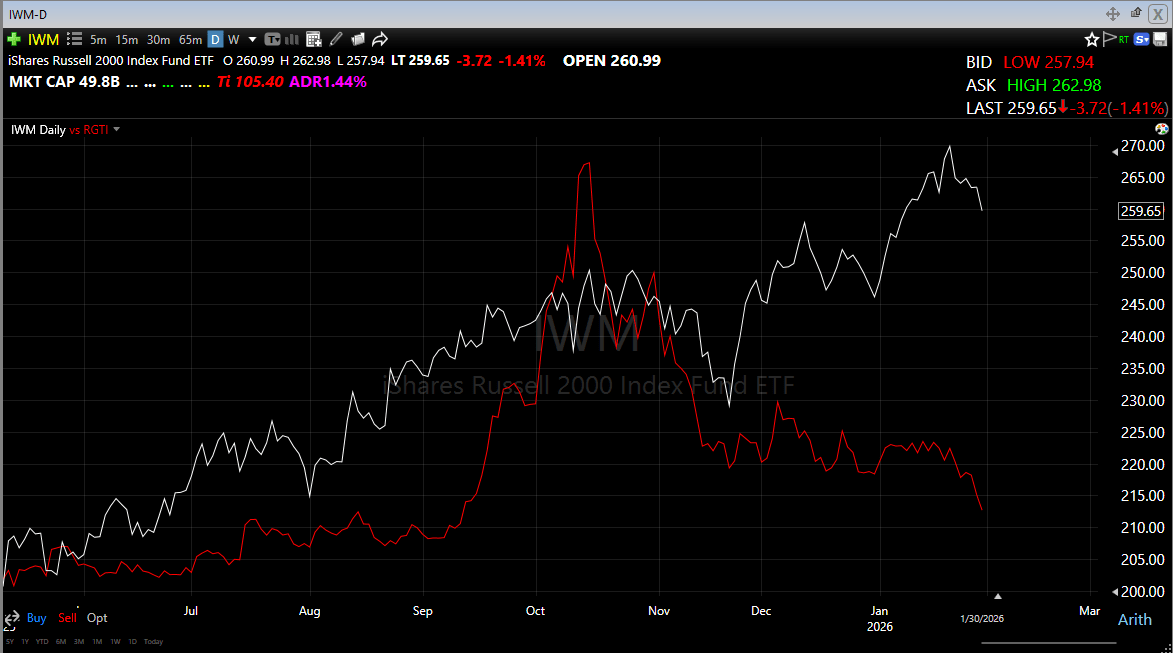Click the star favorite icon
The width and height of the screenshot is (1173, 653).
point(1091,40)
